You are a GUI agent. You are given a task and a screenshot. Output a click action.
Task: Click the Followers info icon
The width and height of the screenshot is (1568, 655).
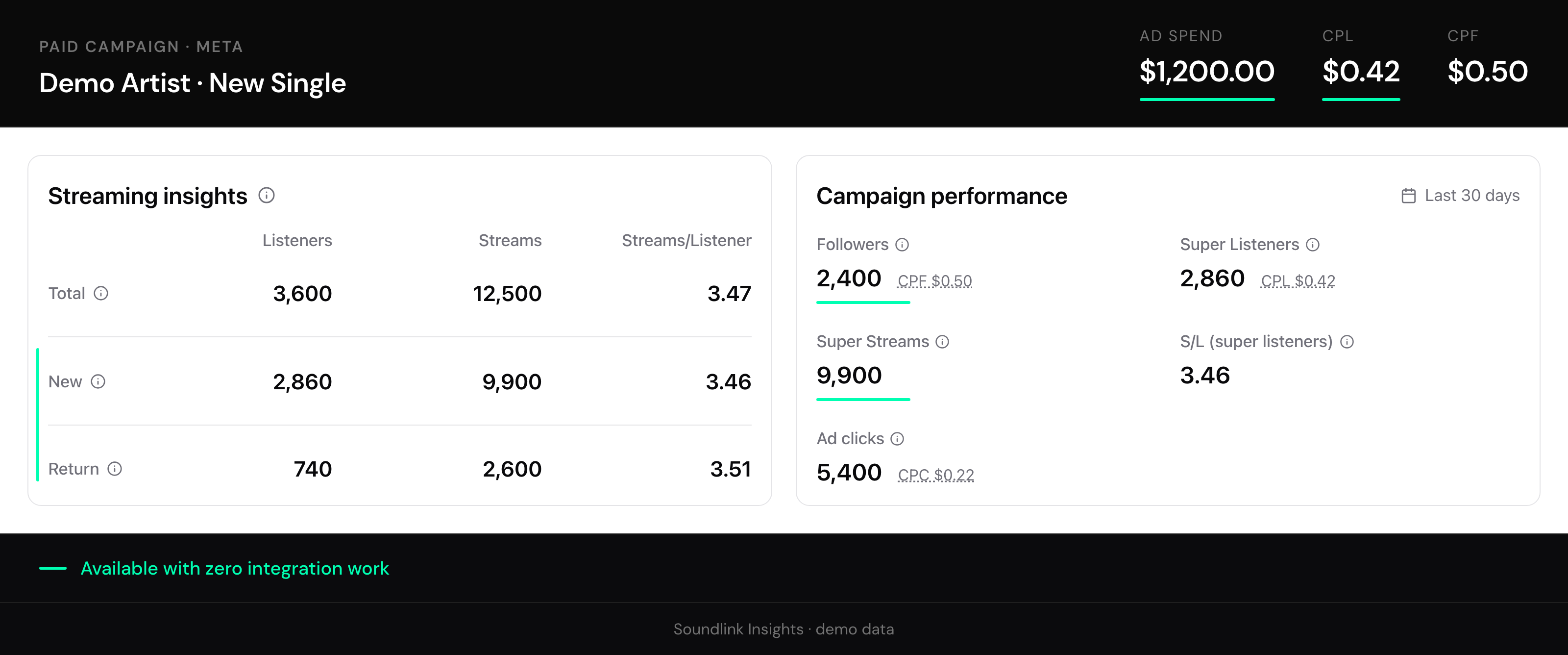[902, 245]
